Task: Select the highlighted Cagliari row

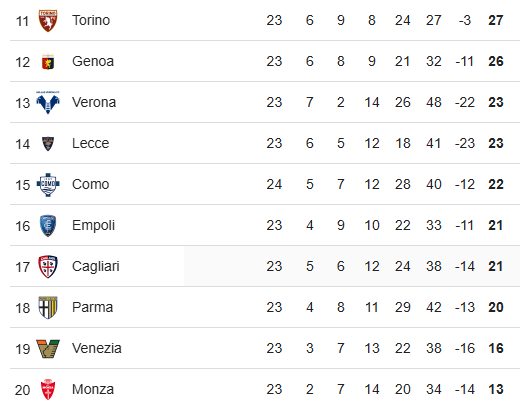Action: [265, 266]
